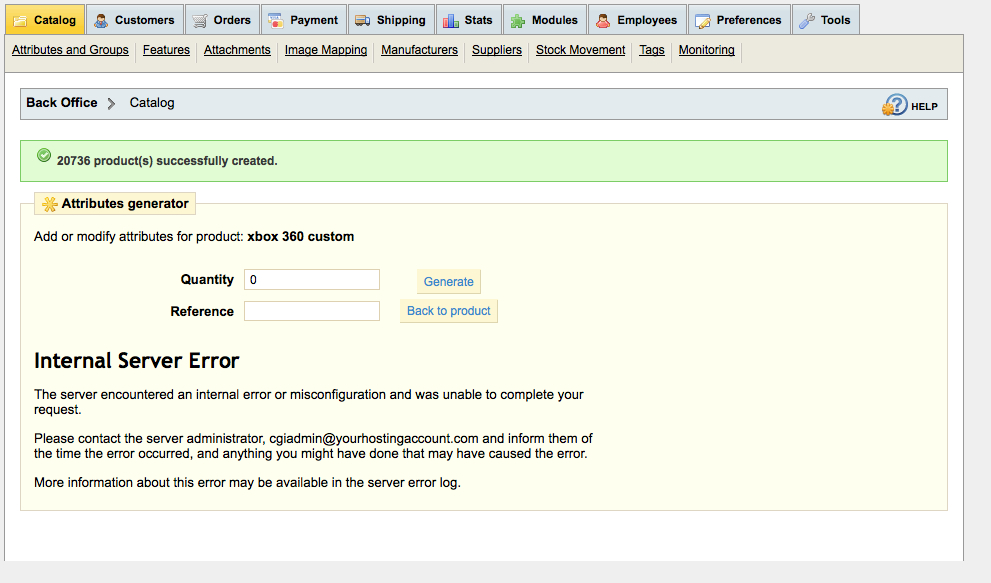
Task: Click the Tools wrench icon
Action: (x=806, y=21)
